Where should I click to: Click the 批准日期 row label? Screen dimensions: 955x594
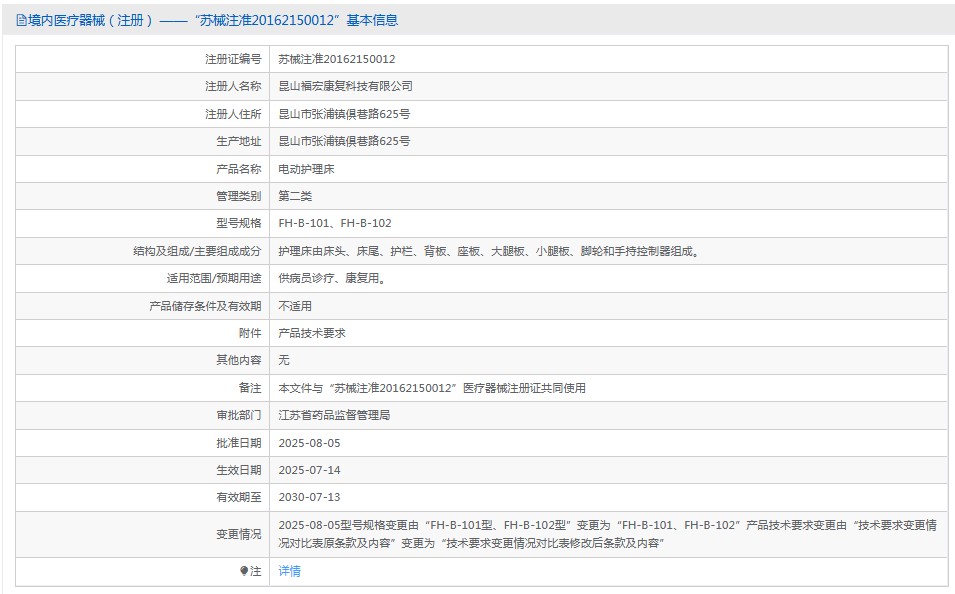pos(239,443)
